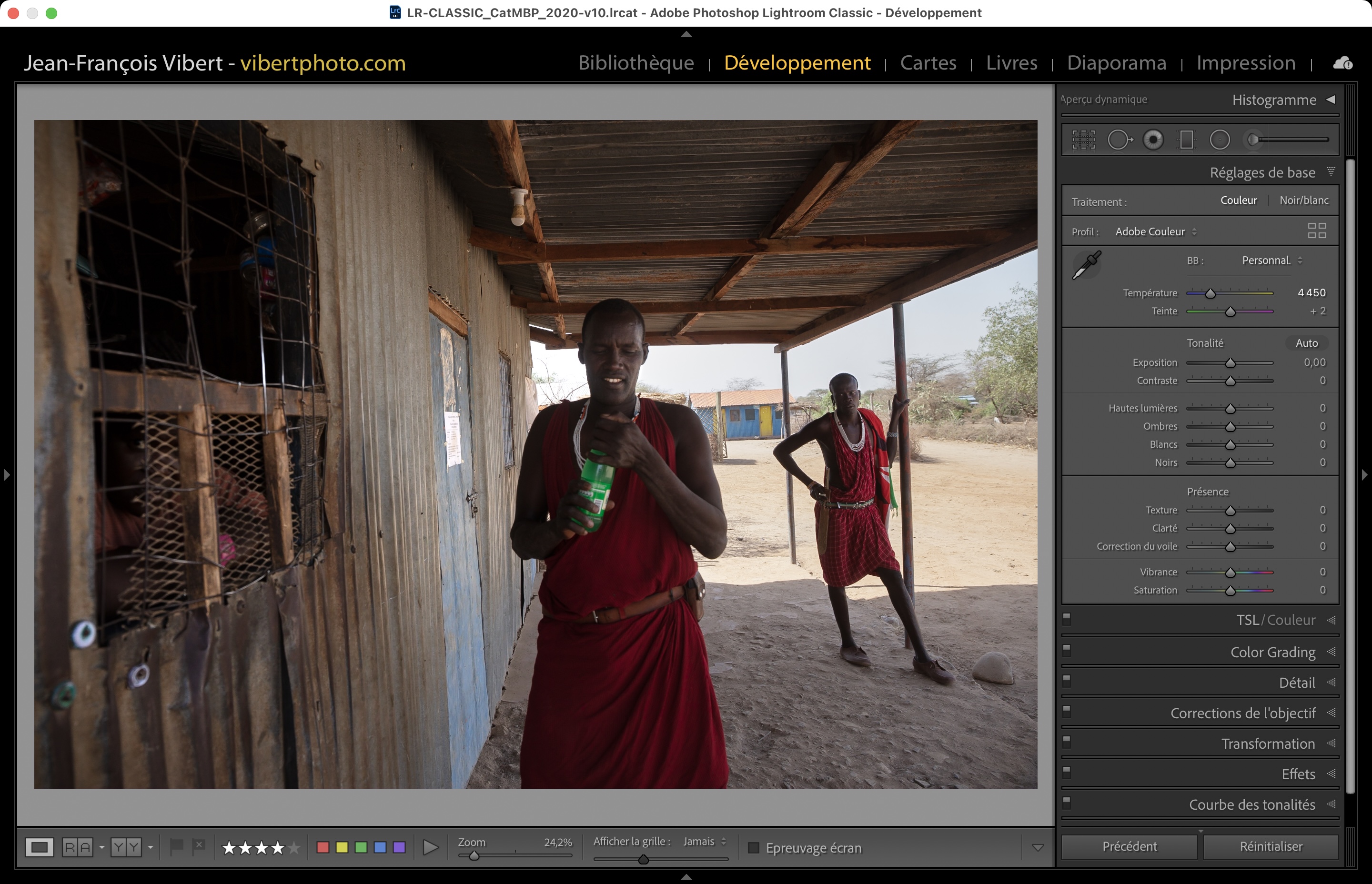Select the Spot Removal tool
This screenshot has height=884, width=1372.
1119,140
